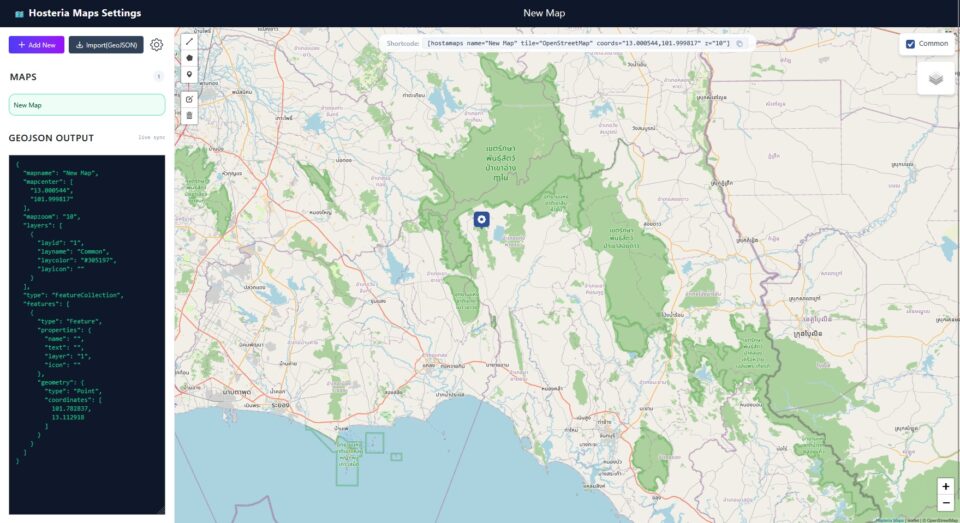Click the "13.000544" mapcenter value
The image size is (960, 523).
point(51,190)
